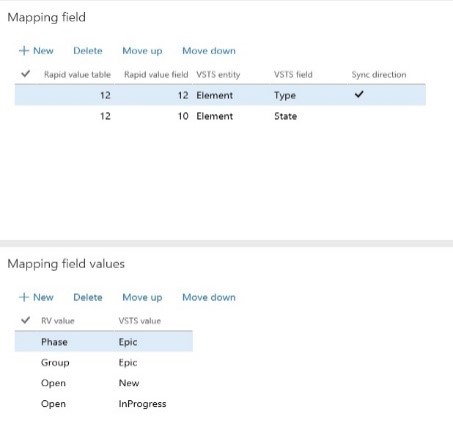Toggle select-all checkmark in Mapping field grid header
The image size is (453, 425).
click(x=26, y=74)
